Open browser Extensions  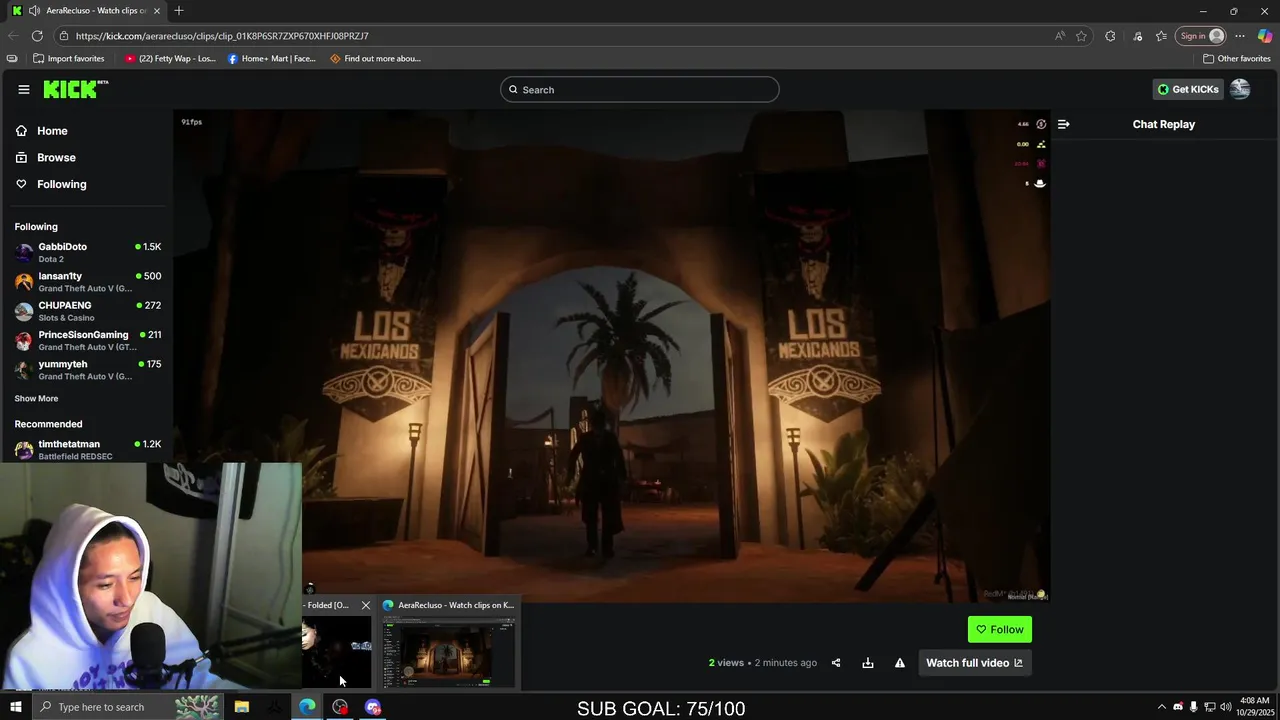coord(1110,36)
